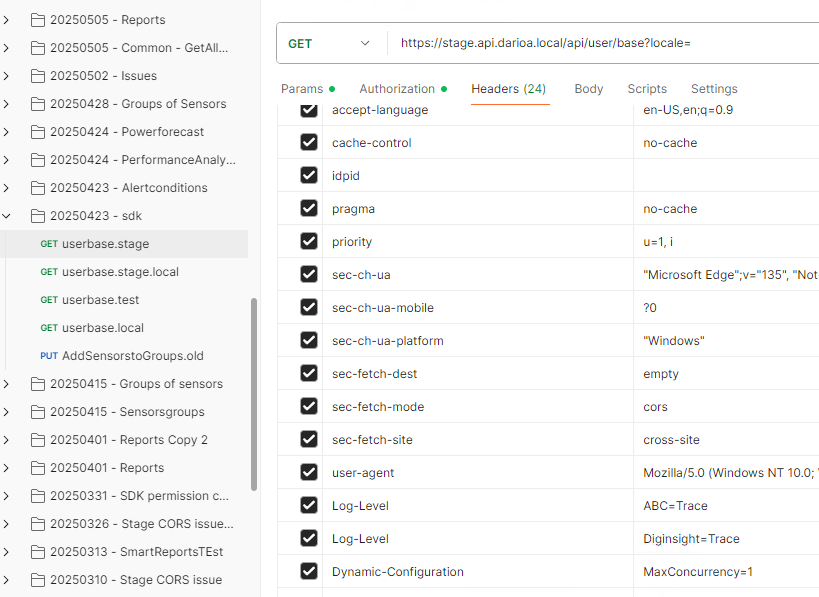Click the folder icon for 20250415 - Sensorsgroups
819x597 pixels.
[x=39, y=412]
